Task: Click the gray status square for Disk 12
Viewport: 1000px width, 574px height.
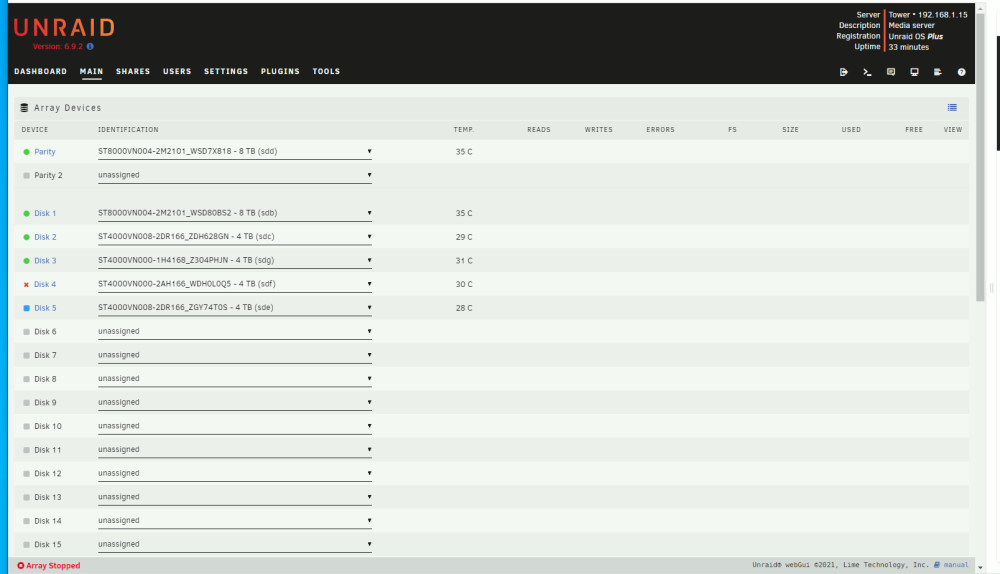Action: pyautogui.click(x=26, y=474)
